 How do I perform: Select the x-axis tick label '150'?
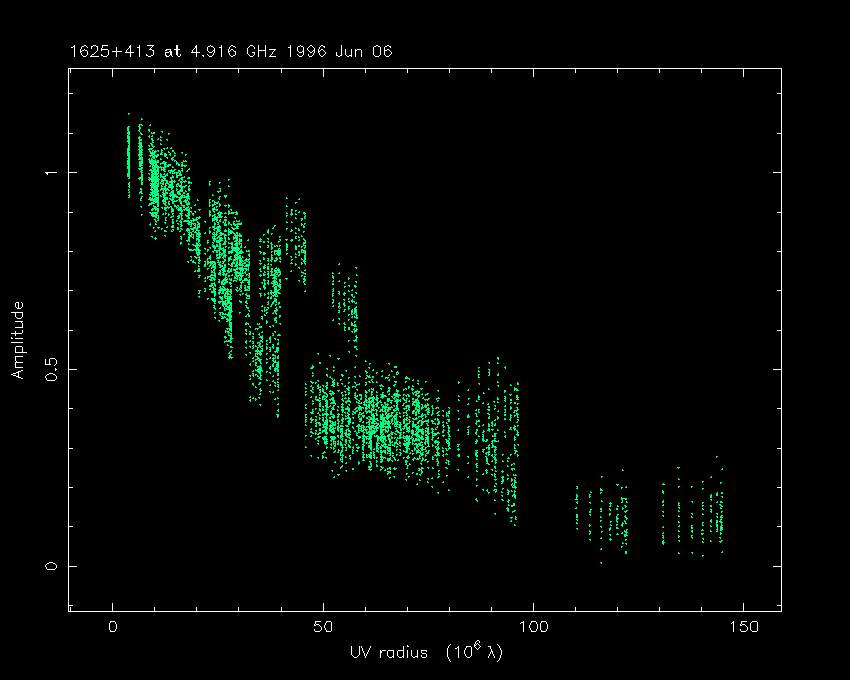(743, 627)
